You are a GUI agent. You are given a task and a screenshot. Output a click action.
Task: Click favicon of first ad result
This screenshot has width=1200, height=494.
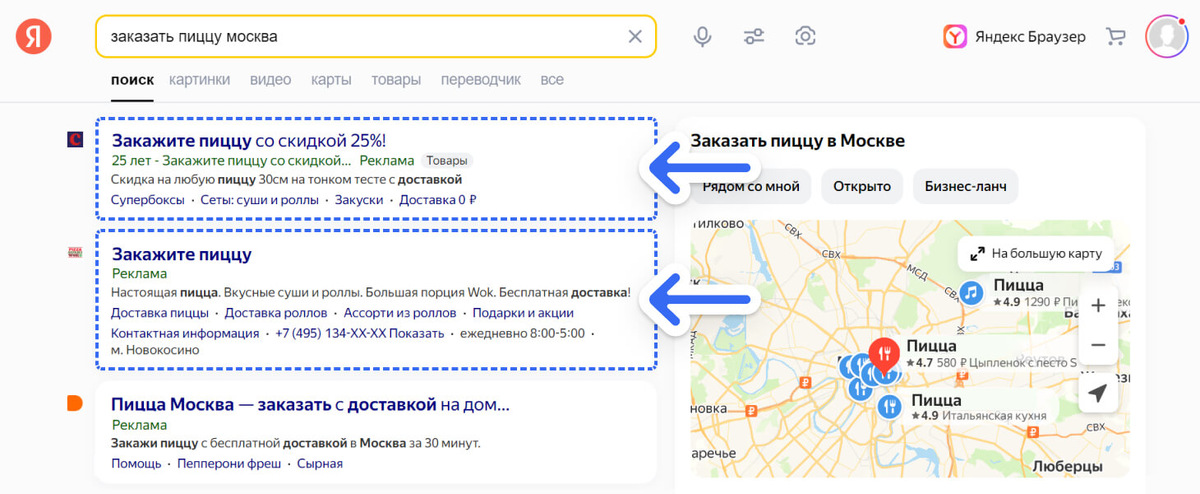click(73, 139)
